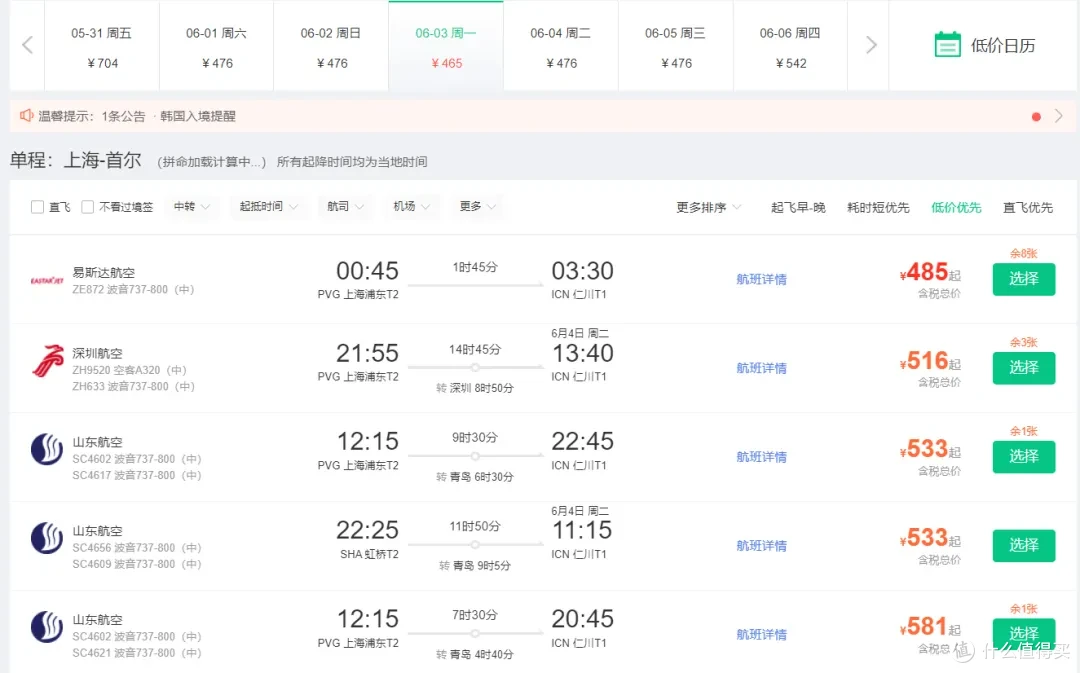
Task: Enable the 直飞 direct flight checkbox
Action: 38,207
